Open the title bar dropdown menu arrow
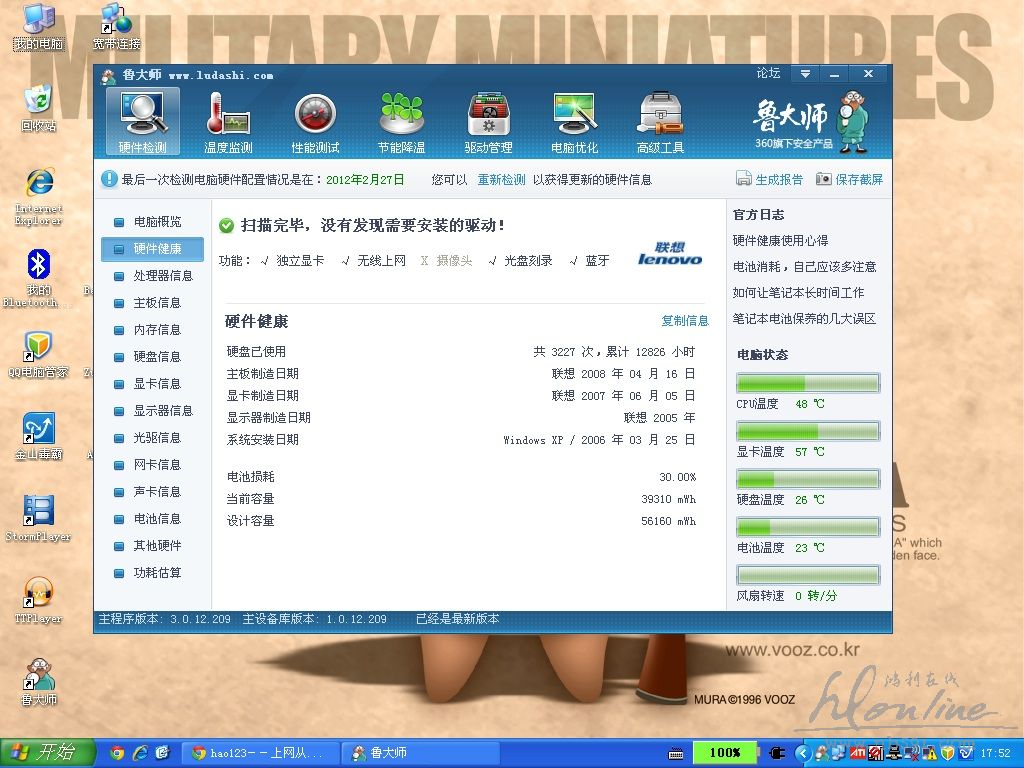This screenshot has width=1024, height=768. (804, 74)
